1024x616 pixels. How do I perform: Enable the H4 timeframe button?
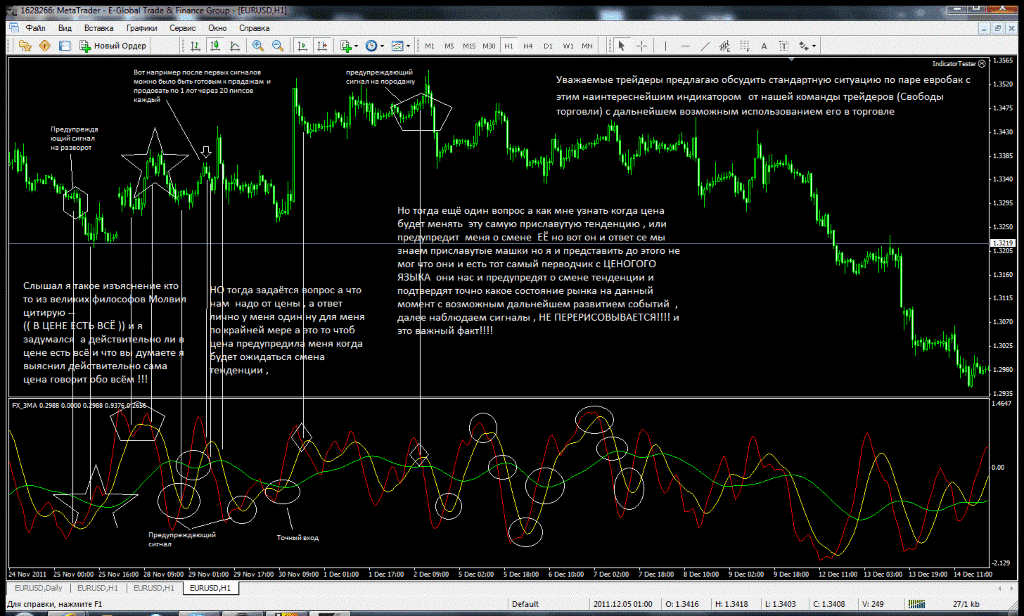point(528,46)
